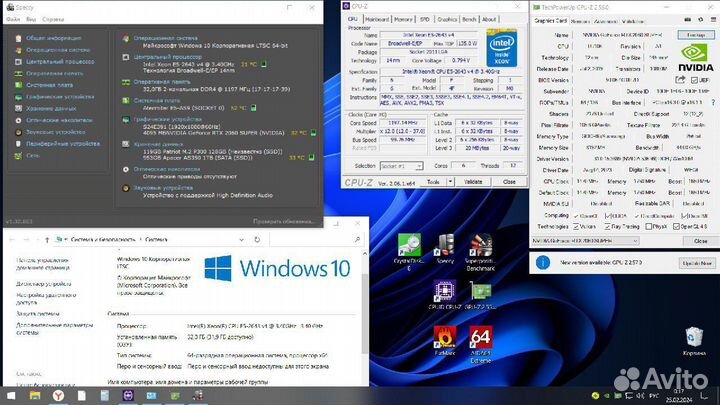
Task: Open the Sensors tab in GPU-Z
Action: click(x=580, y=21)
